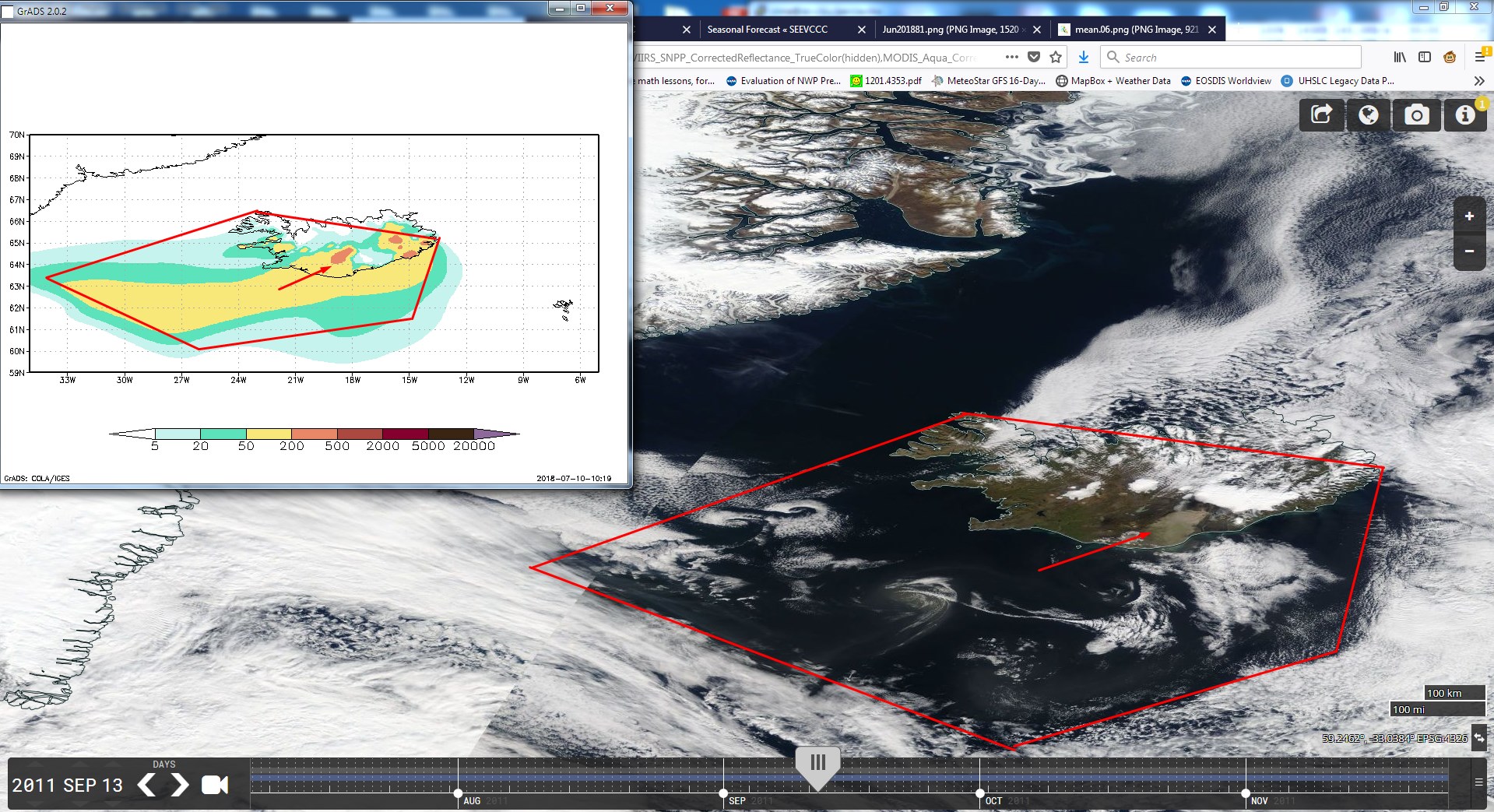Advance to next day with right arrow
The width and height of the screenshot is (1494, 812).
[180, 785]
